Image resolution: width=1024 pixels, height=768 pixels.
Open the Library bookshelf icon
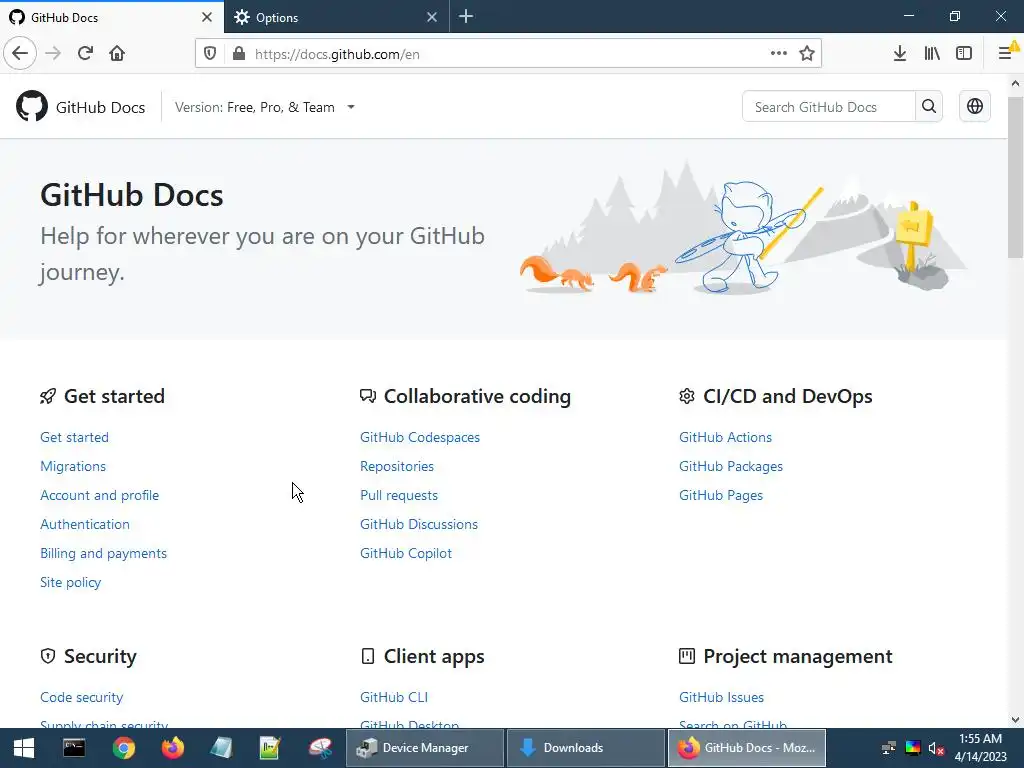932,54
